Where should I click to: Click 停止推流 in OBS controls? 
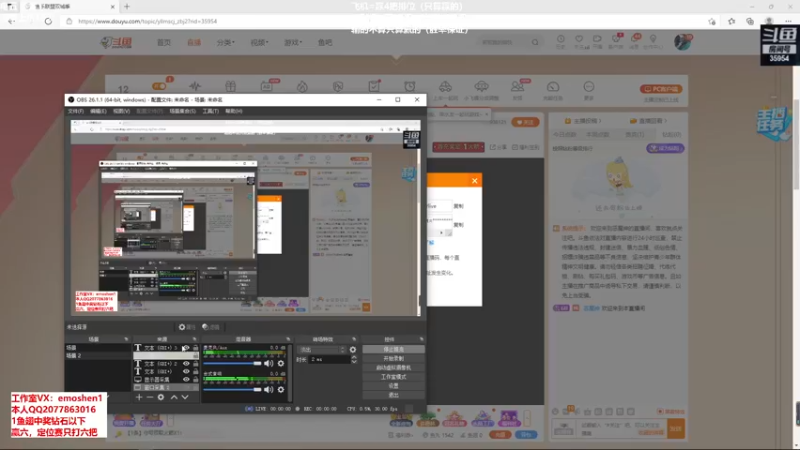(x=393, y=349)
